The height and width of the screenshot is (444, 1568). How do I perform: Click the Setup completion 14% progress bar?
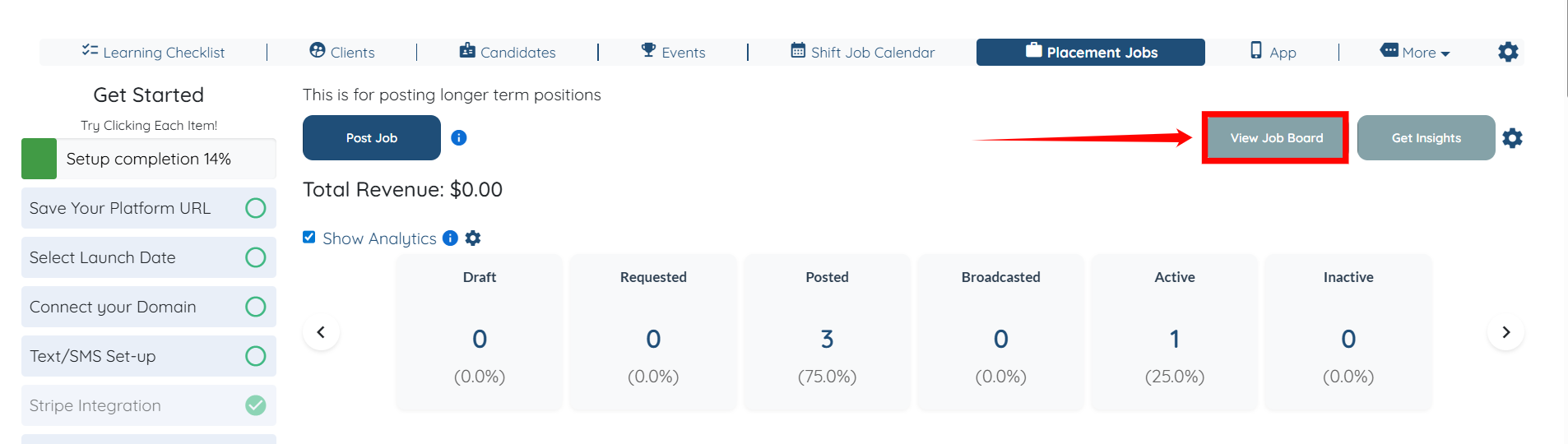coord(149,159)
